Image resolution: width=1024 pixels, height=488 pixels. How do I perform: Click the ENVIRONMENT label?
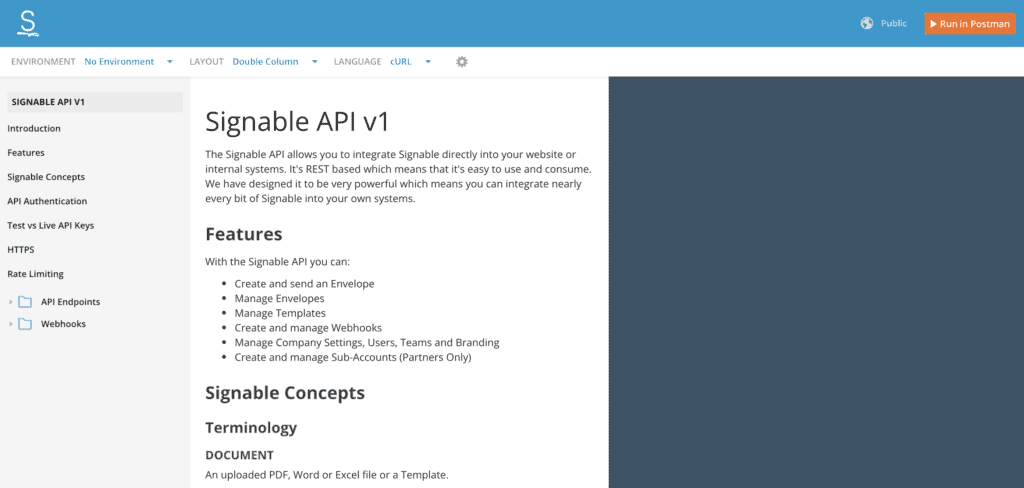tap(44, 61)
